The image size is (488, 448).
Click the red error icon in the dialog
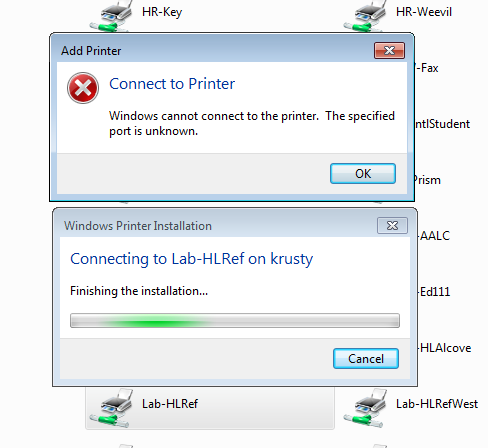point(83,88)
